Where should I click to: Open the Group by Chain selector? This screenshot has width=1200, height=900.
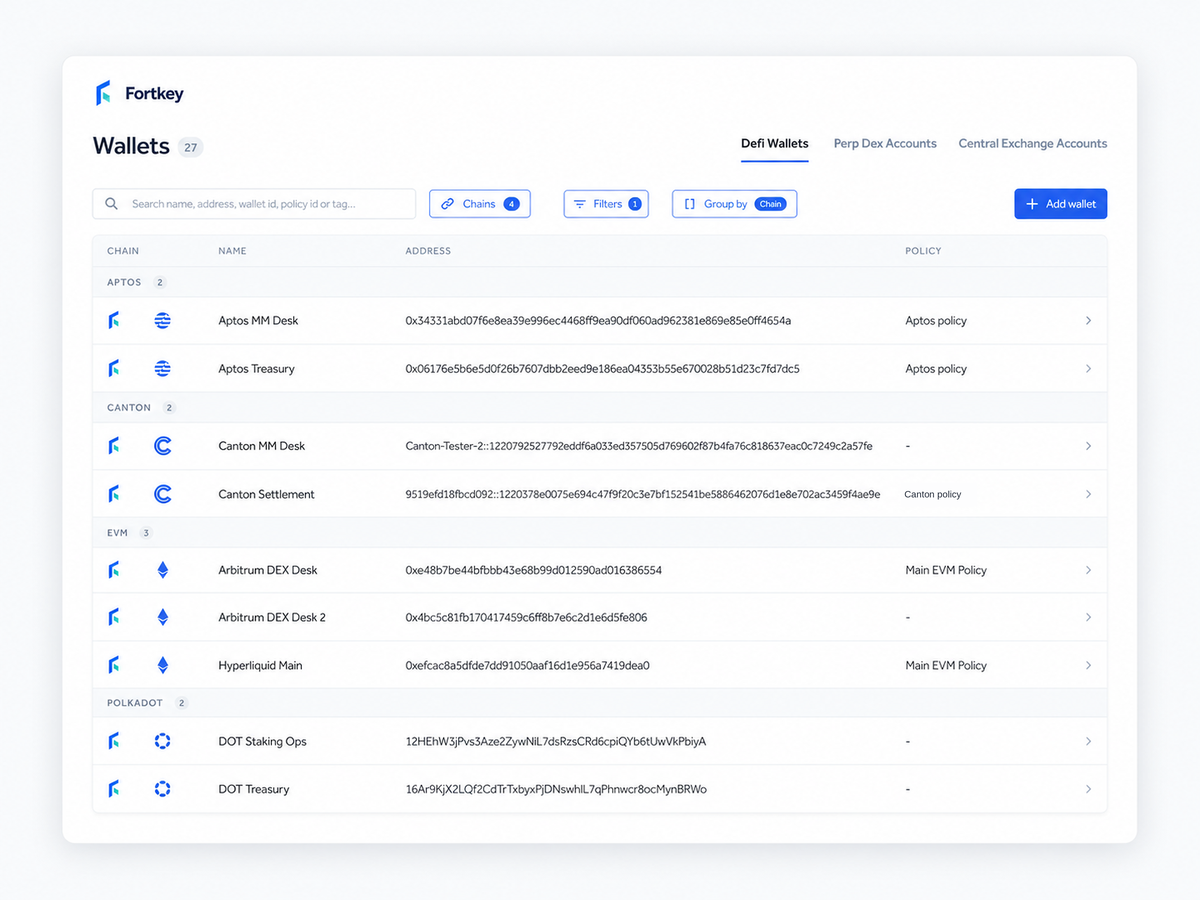click(x=734, y=204)
